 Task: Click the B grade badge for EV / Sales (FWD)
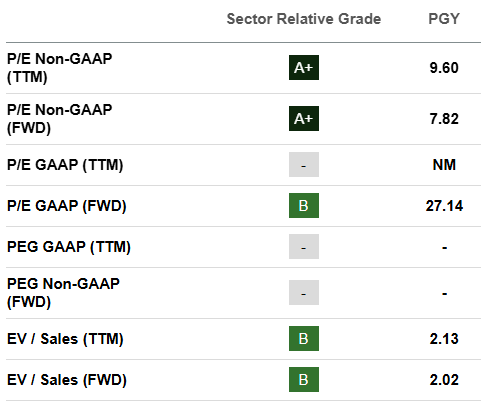304,380
